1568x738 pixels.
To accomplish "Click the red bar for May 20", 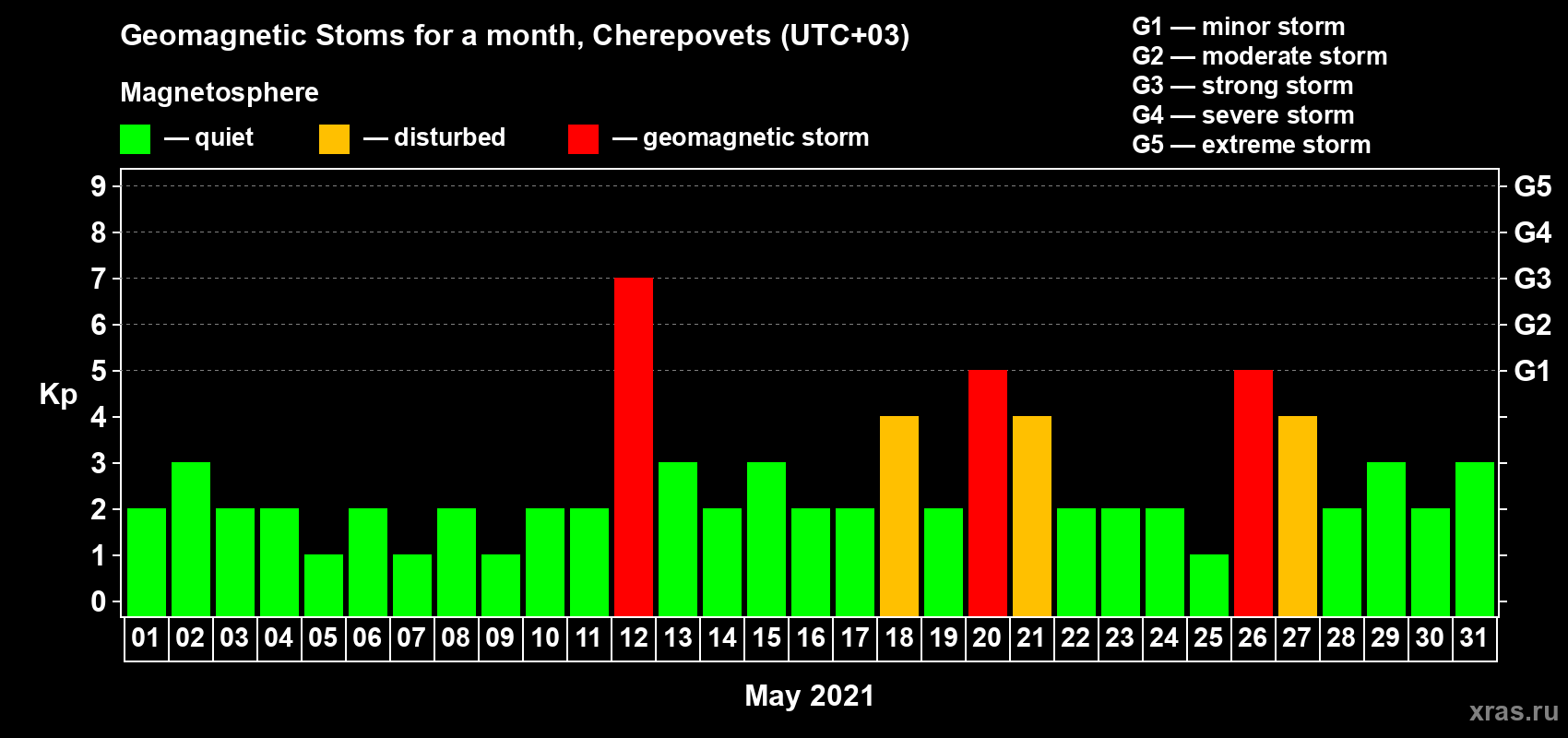I will point(988,493).
